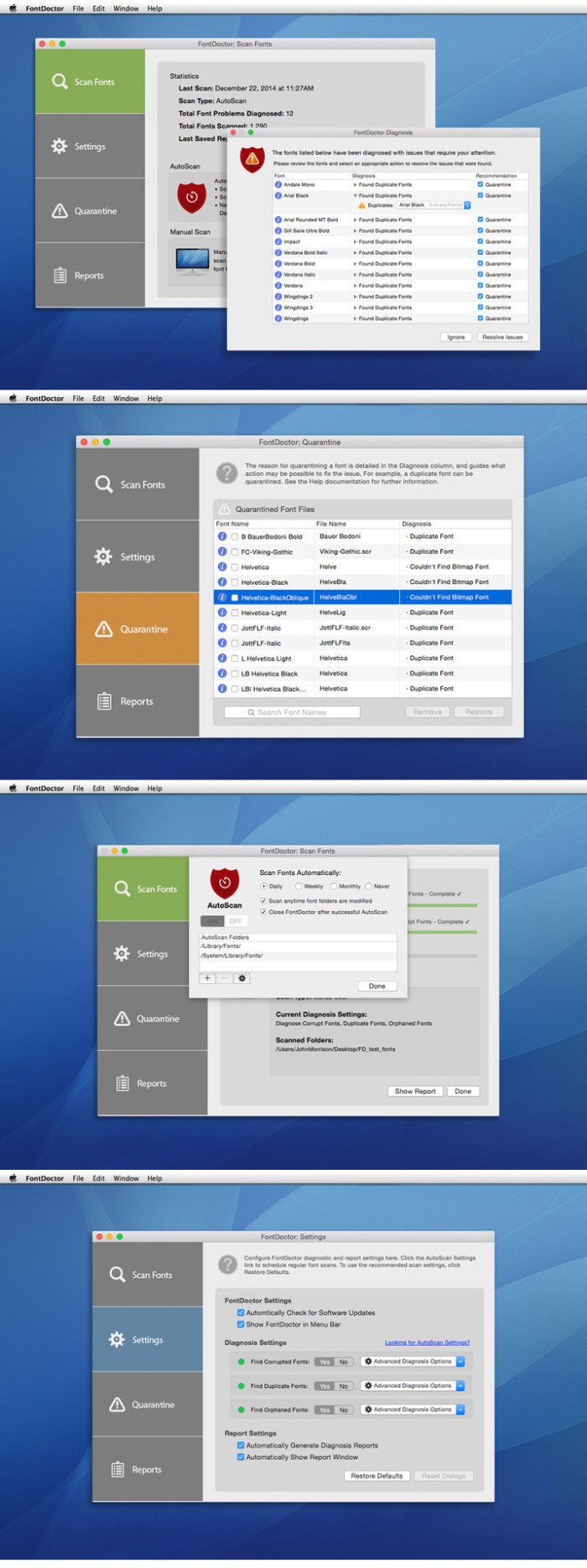Click the Restore Defaults button
The width and height of the screenshot is (587, 1568).
[x=377, y=1476]
